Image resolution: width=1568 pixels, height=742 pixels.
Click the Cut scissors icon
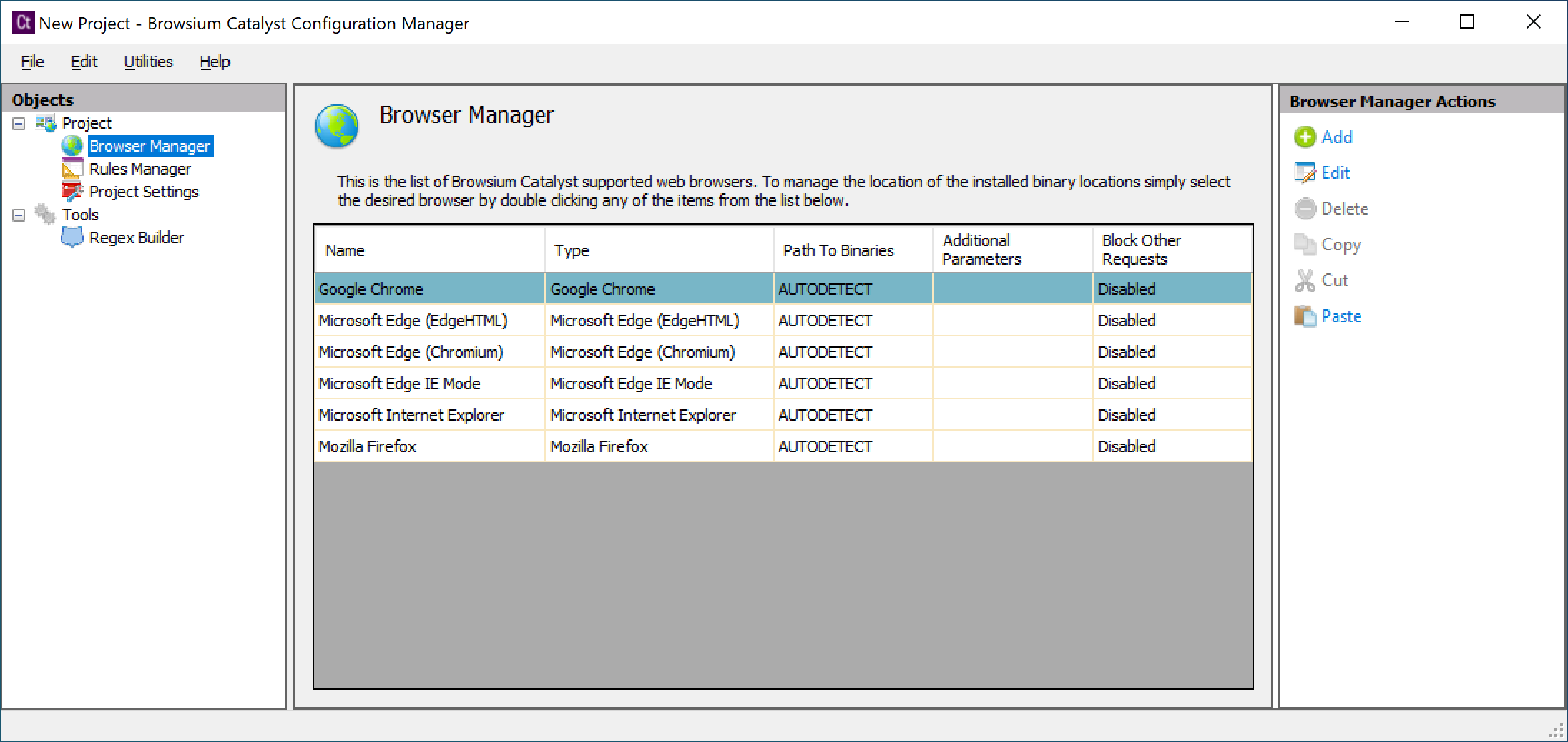pos(1305,280)
